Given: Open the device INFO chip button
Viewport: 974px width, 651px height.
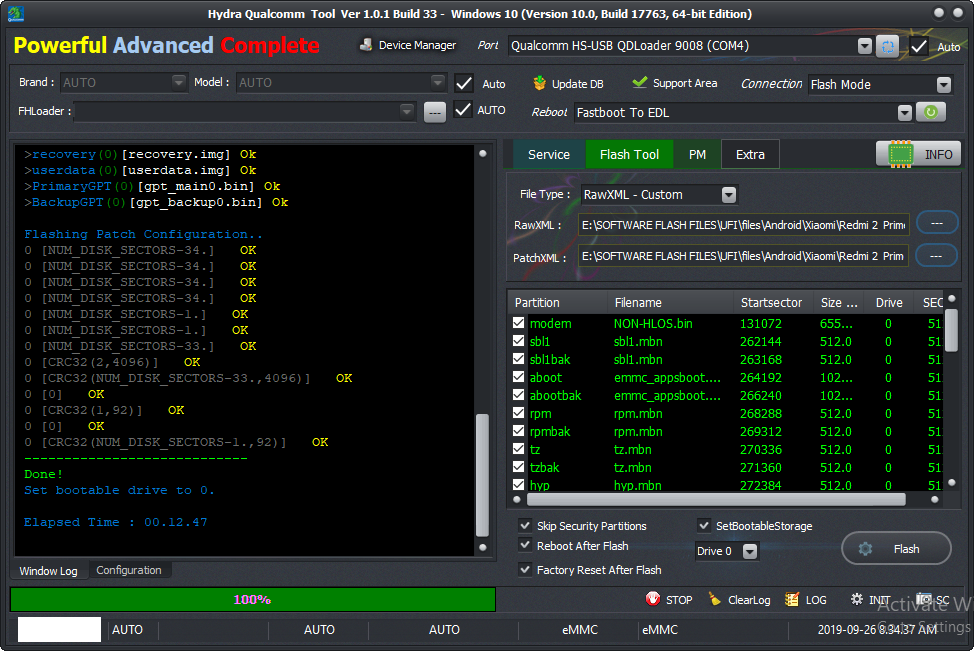Looking at the screenshot, I should pos(918,154).
